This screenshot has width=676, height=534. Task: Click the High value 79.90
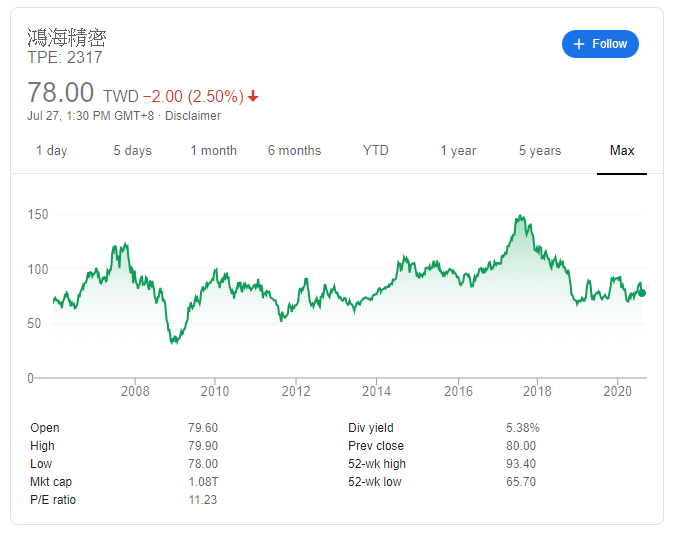203,446
